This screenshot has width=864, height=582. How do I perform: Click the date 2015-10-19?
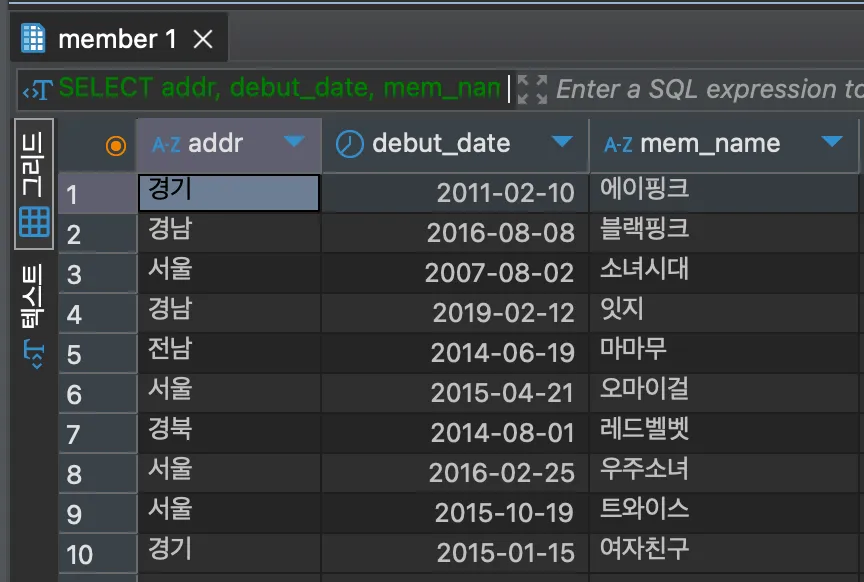coord(504,513)
